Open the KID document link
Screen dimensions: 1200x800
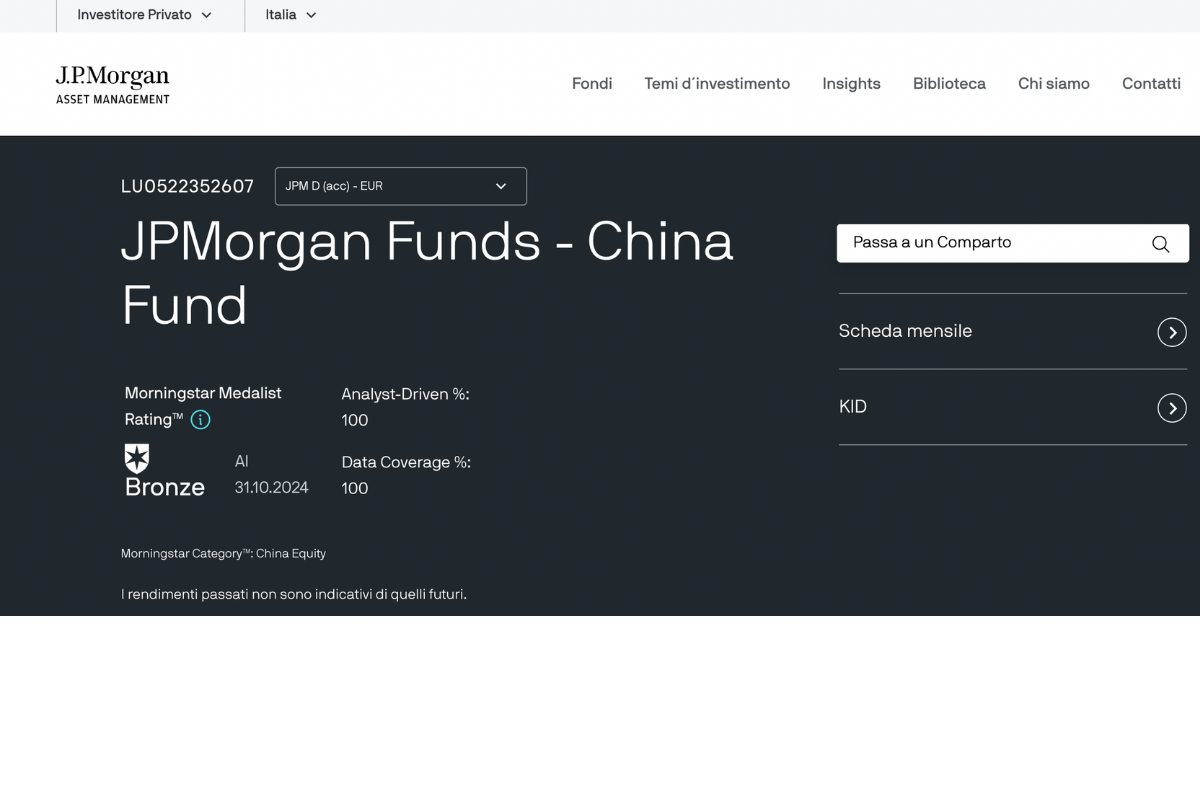click(x=853, y=407)
